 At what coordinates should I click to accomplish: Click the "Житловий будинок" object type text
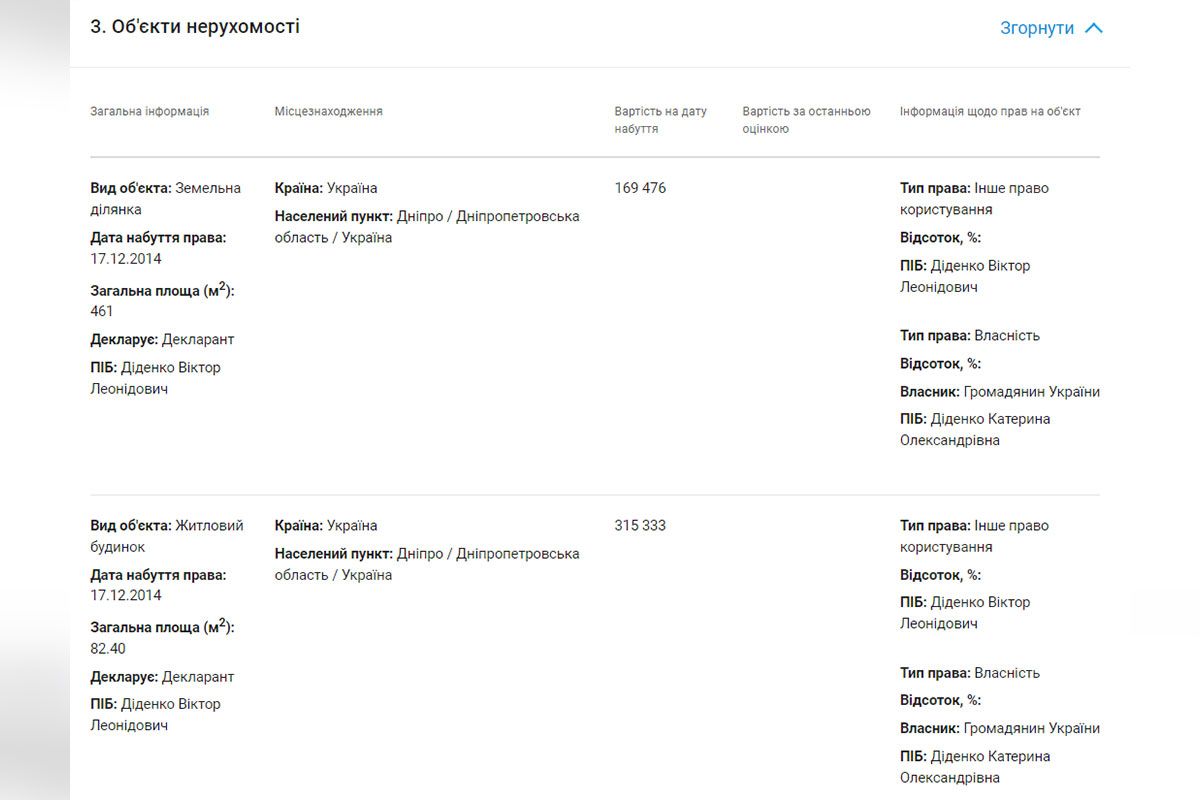[208, 526]
